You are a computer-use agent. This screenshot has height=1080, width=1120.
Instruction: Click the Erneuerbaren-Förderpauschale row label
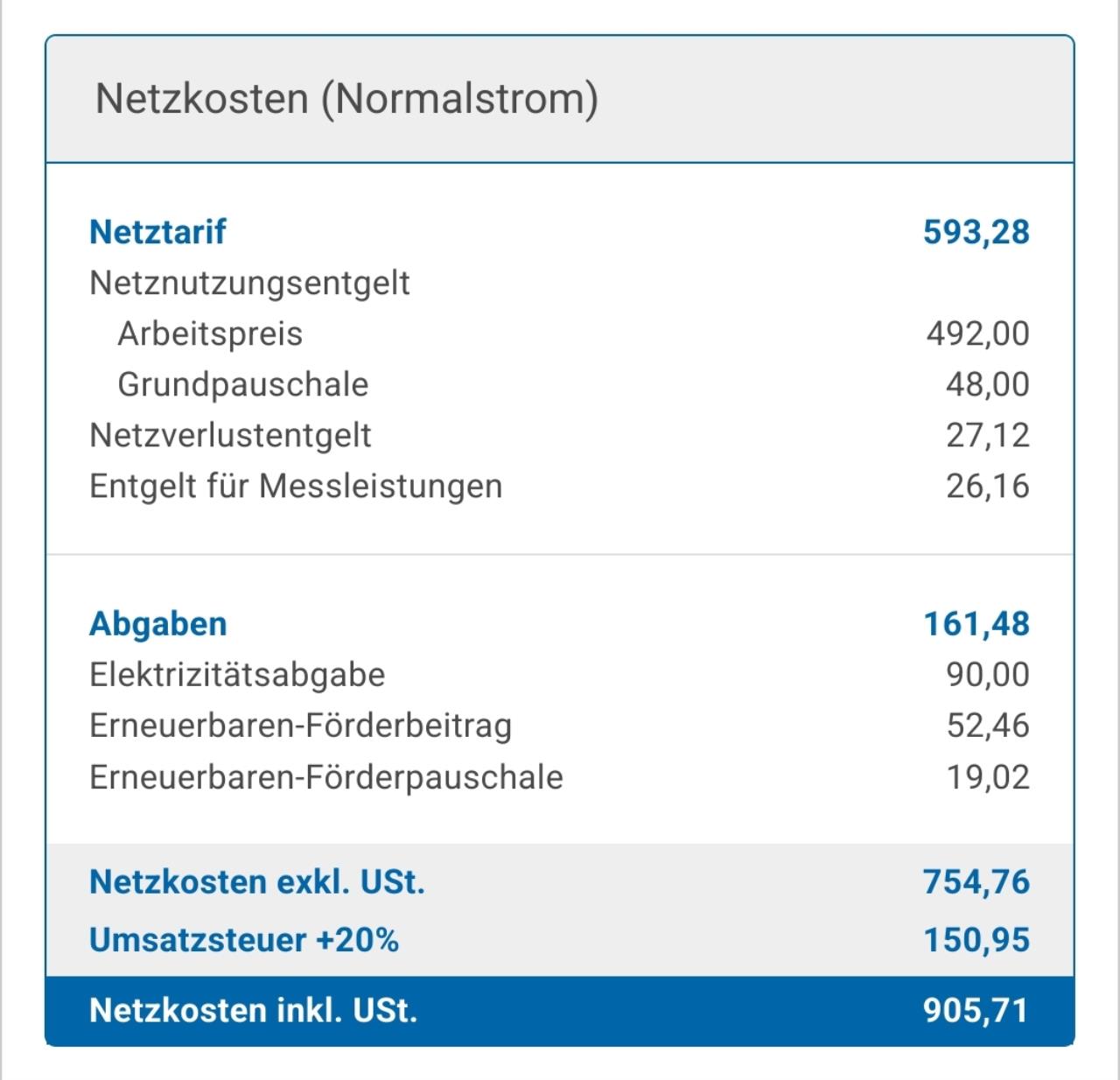[325, 777]
